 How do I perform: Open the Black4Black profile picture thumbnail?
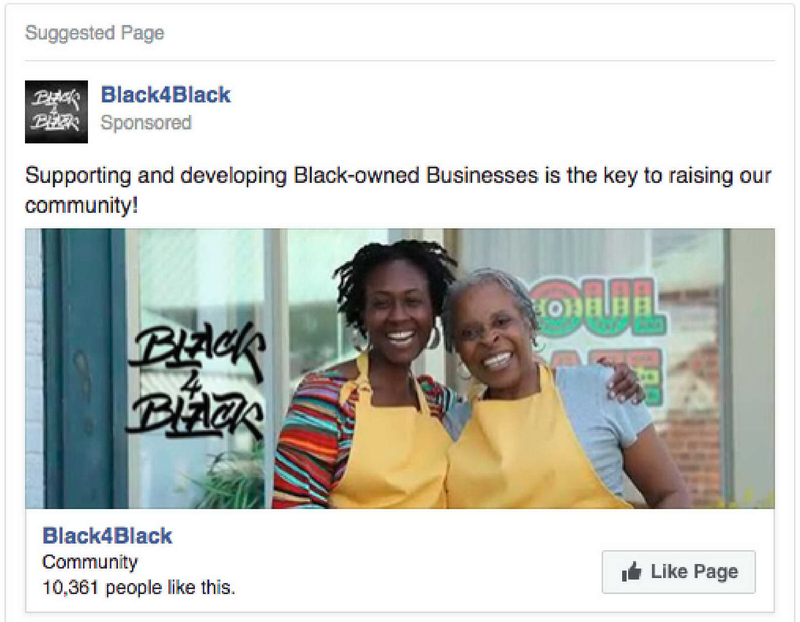pyautogui.click(x=56, y=112)
